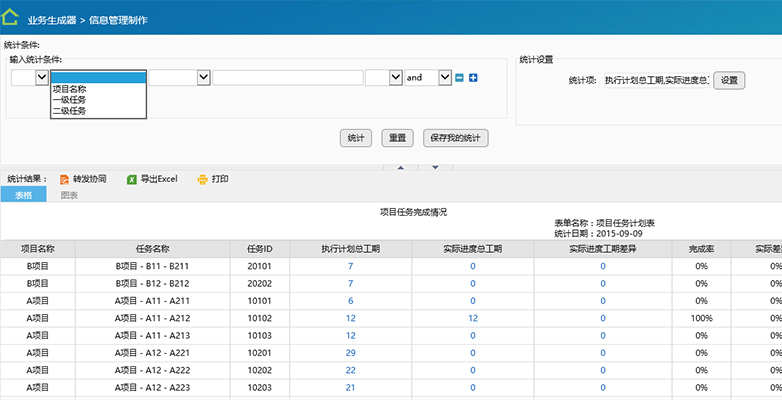Remove condition row with the minus icon
Viewport: 782px width, 400px height.
[x=459, y=78]
